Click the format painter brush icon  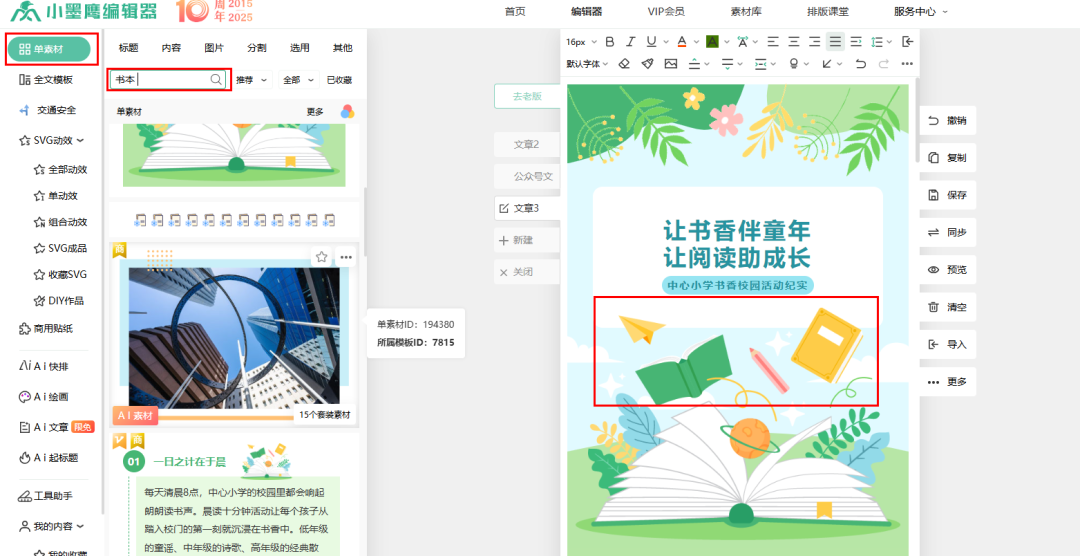coord(647,63)
